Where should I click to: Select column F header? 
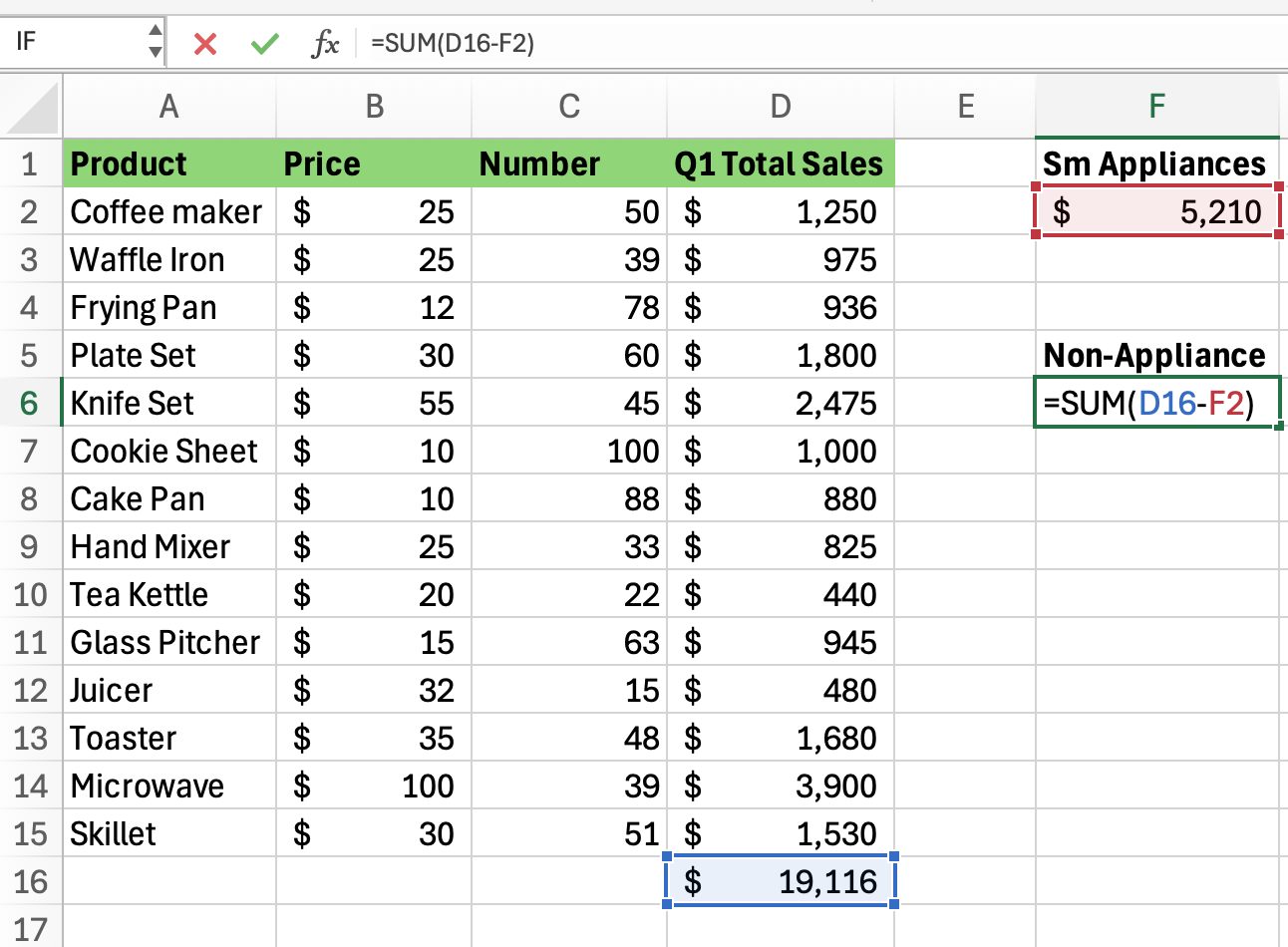(1156, 107)
